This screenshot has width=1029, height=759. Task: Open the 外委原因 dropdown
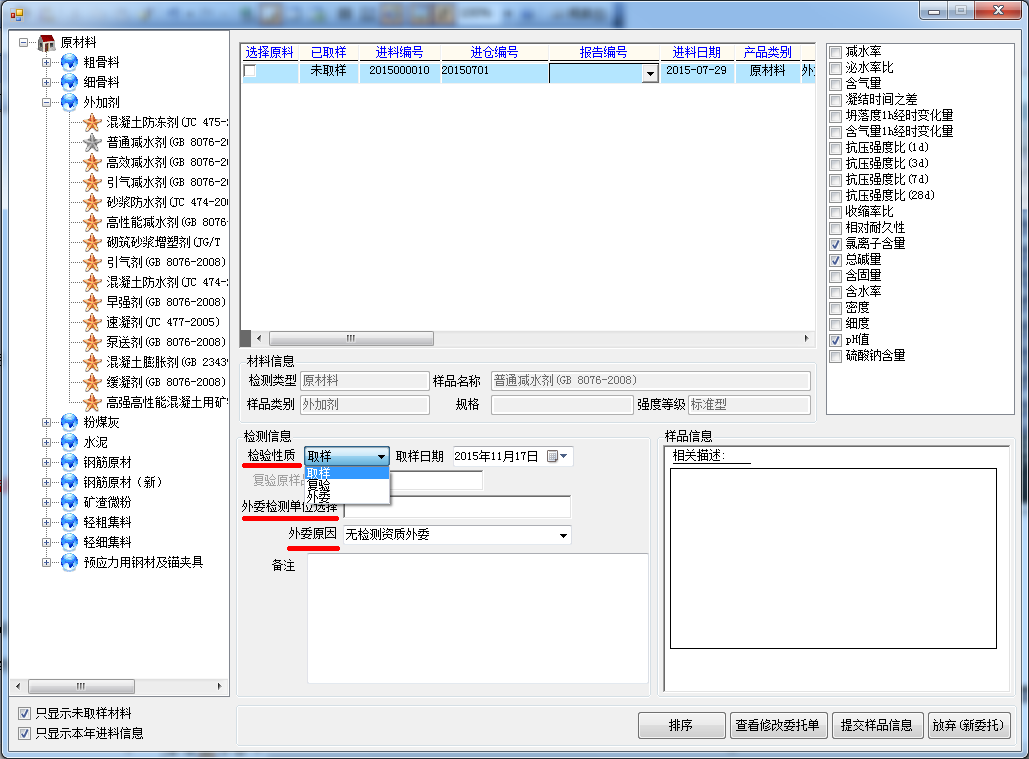tap(564, 535)
